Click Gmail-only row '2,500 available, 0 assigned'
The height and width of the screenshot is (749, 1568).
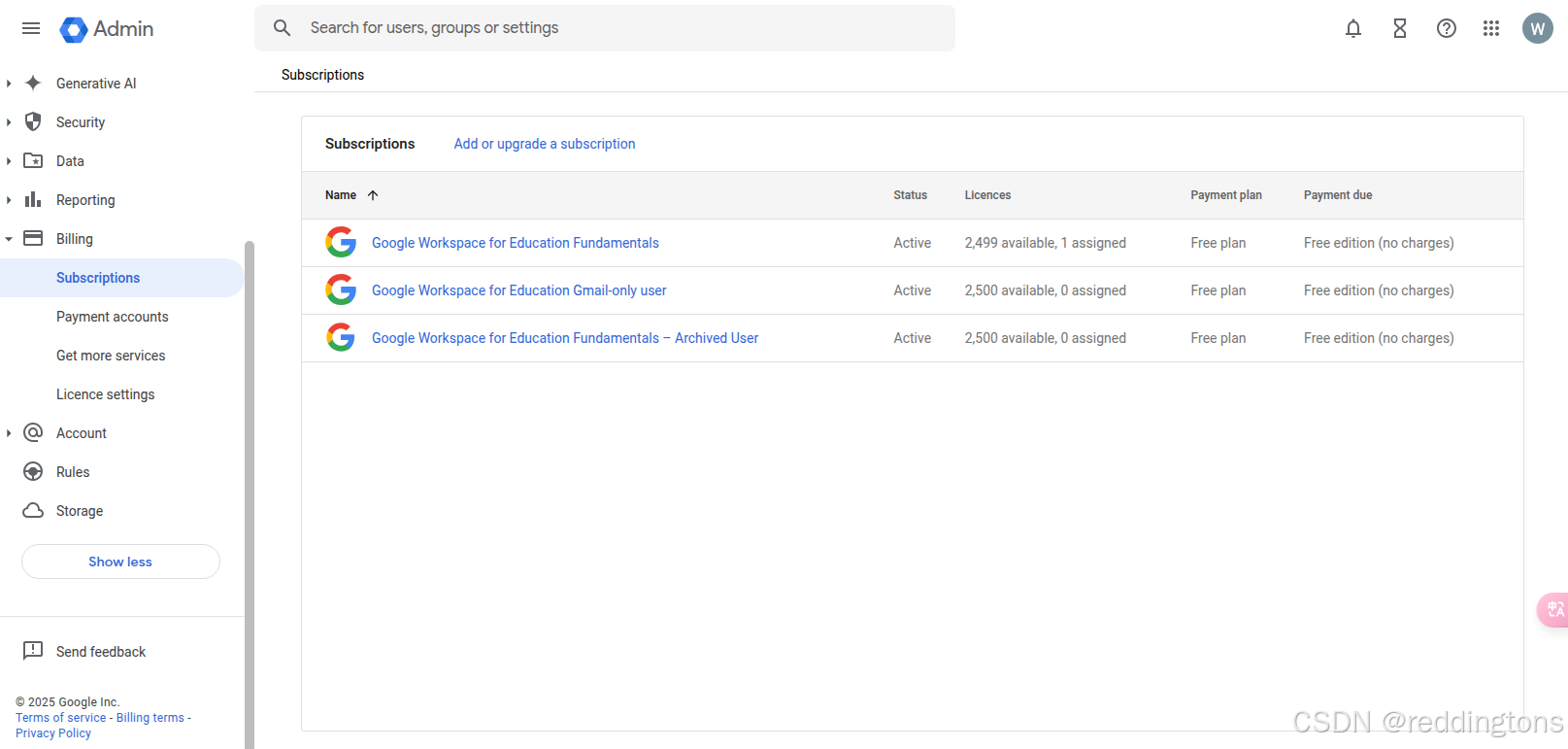coord(1046,290)
